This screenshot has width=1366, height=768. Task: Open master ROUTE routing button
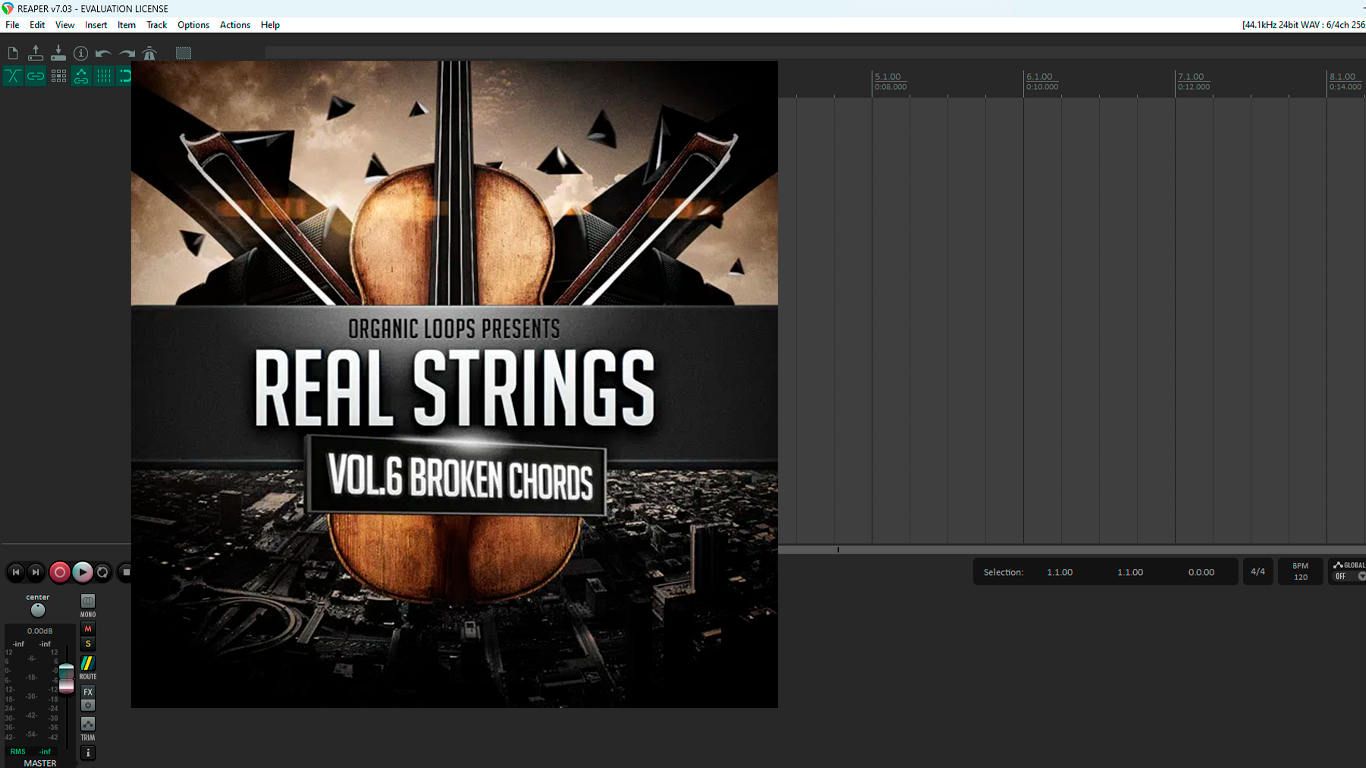[x=88, y=663]
